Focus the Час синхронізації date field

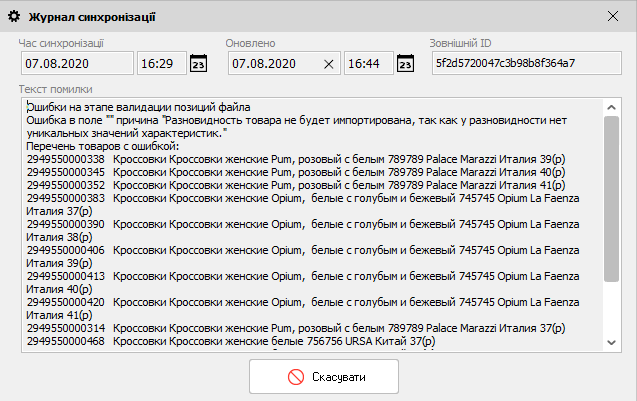pyautogui.click(x=75, y=64)
